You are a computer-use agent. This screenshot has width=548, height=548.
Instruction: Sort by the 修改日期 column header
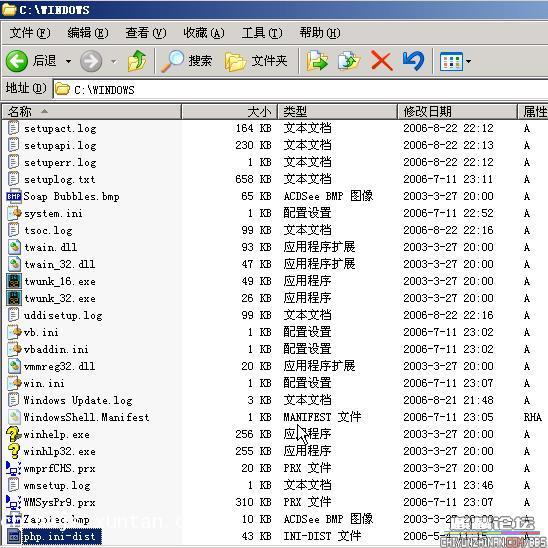coord(457,112)
